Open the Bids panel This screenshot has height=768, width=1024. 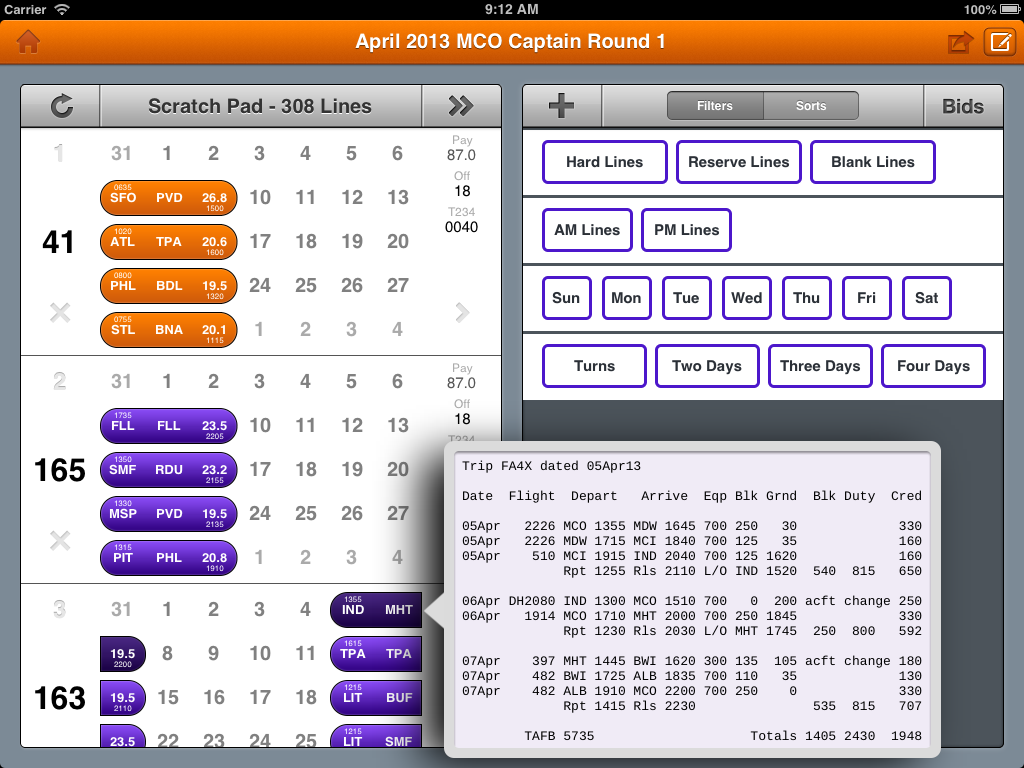(x=963, y=106)
